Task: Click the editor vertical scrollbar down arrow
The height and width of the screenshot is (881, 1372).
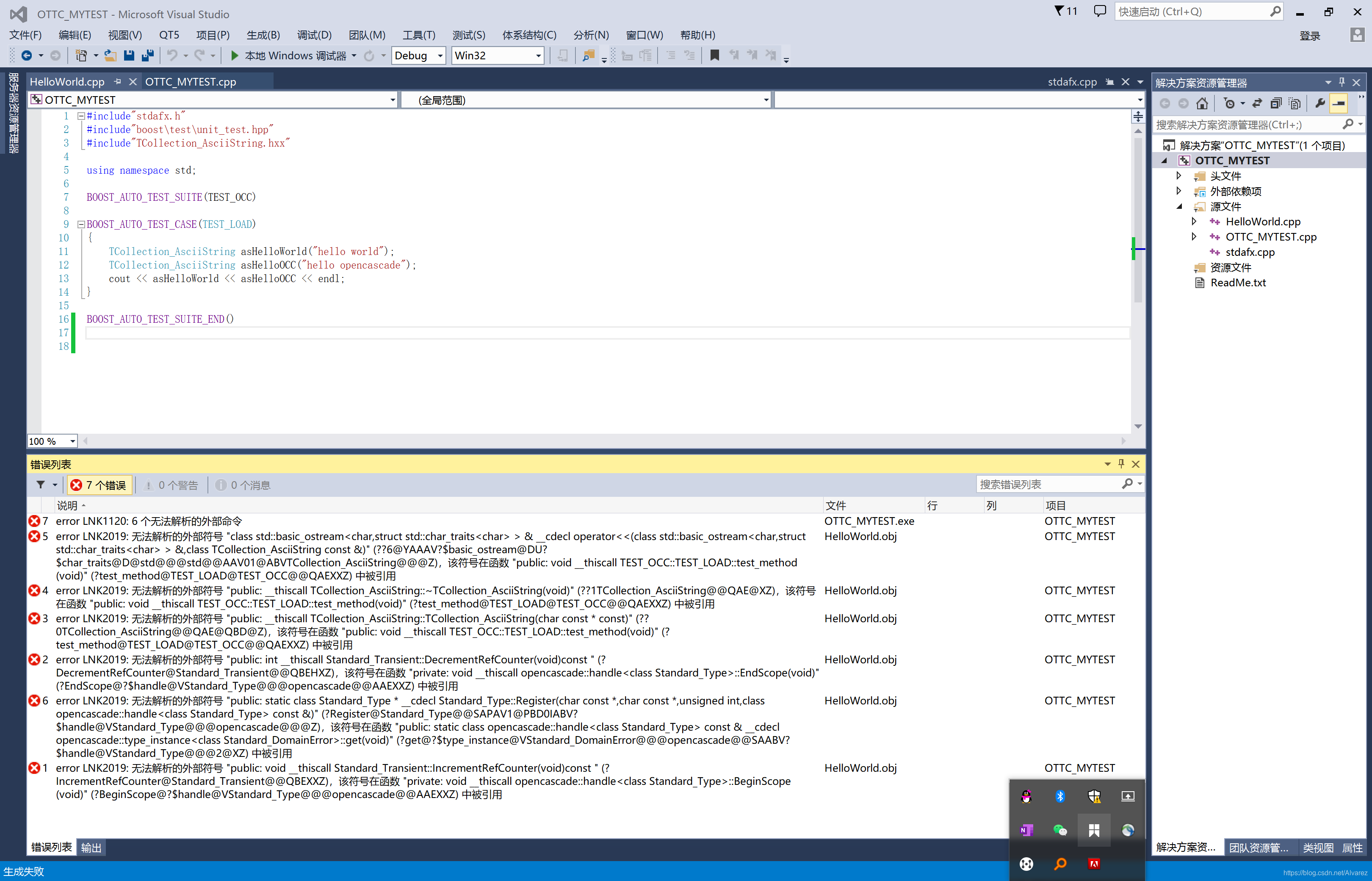Action: pos(1138,426)
